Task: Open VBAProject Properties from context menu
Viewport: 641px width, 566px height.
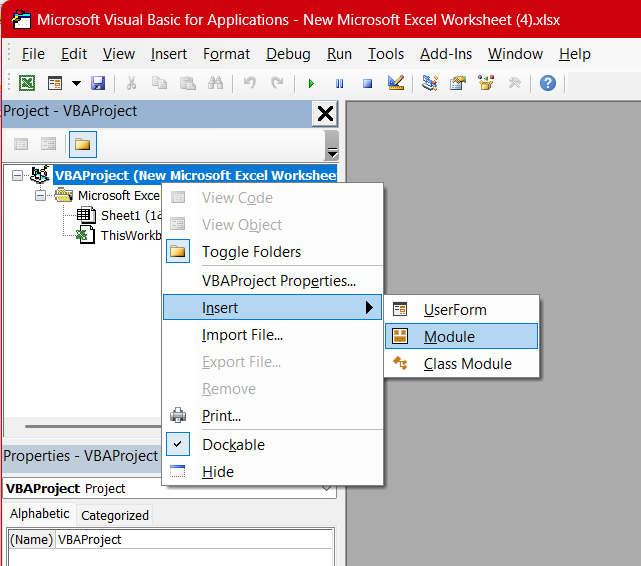Action: [x=273, y=281]
